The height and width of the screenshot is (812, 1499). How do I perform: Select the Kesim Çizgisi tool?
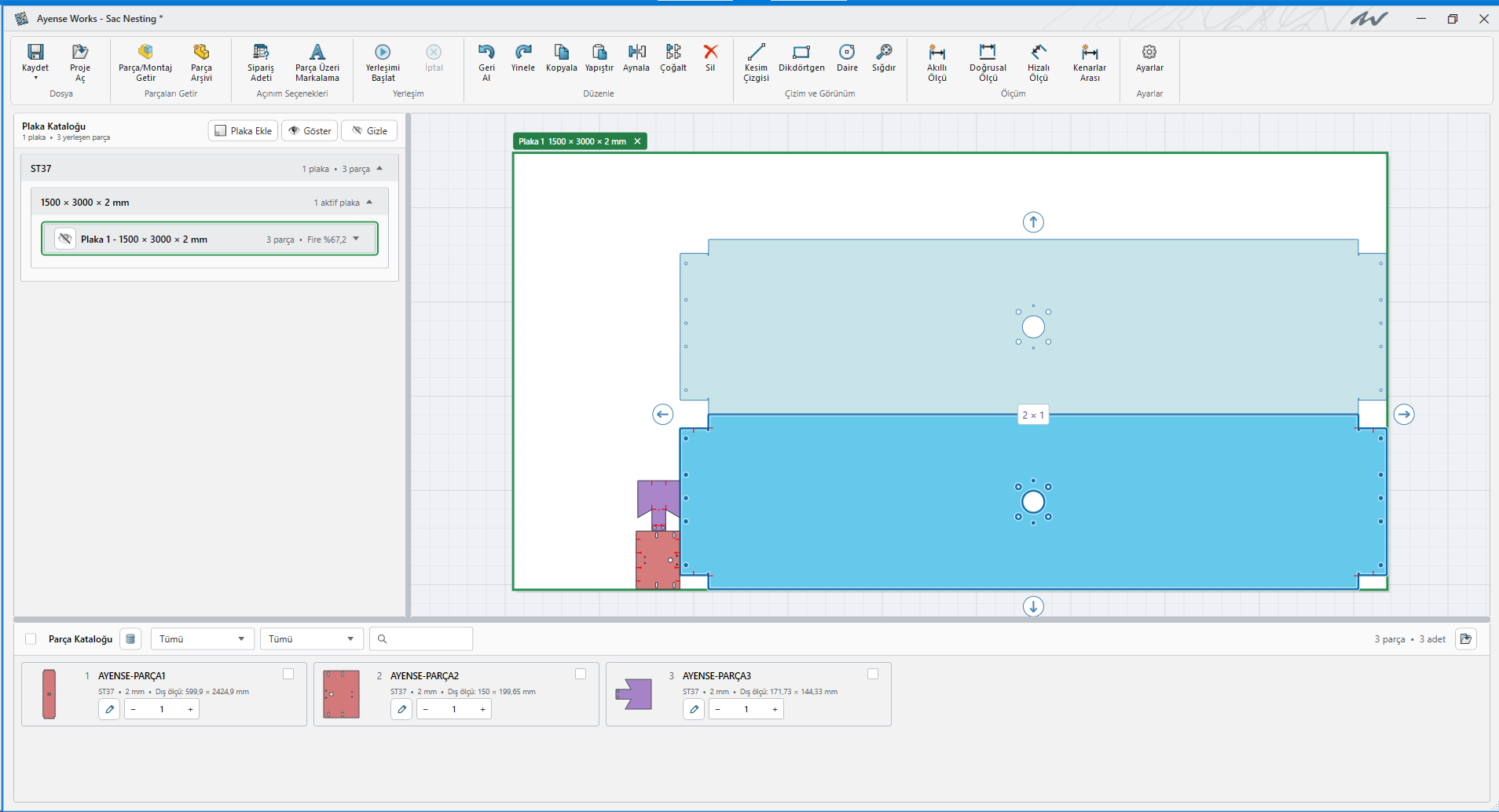[756, 62]
